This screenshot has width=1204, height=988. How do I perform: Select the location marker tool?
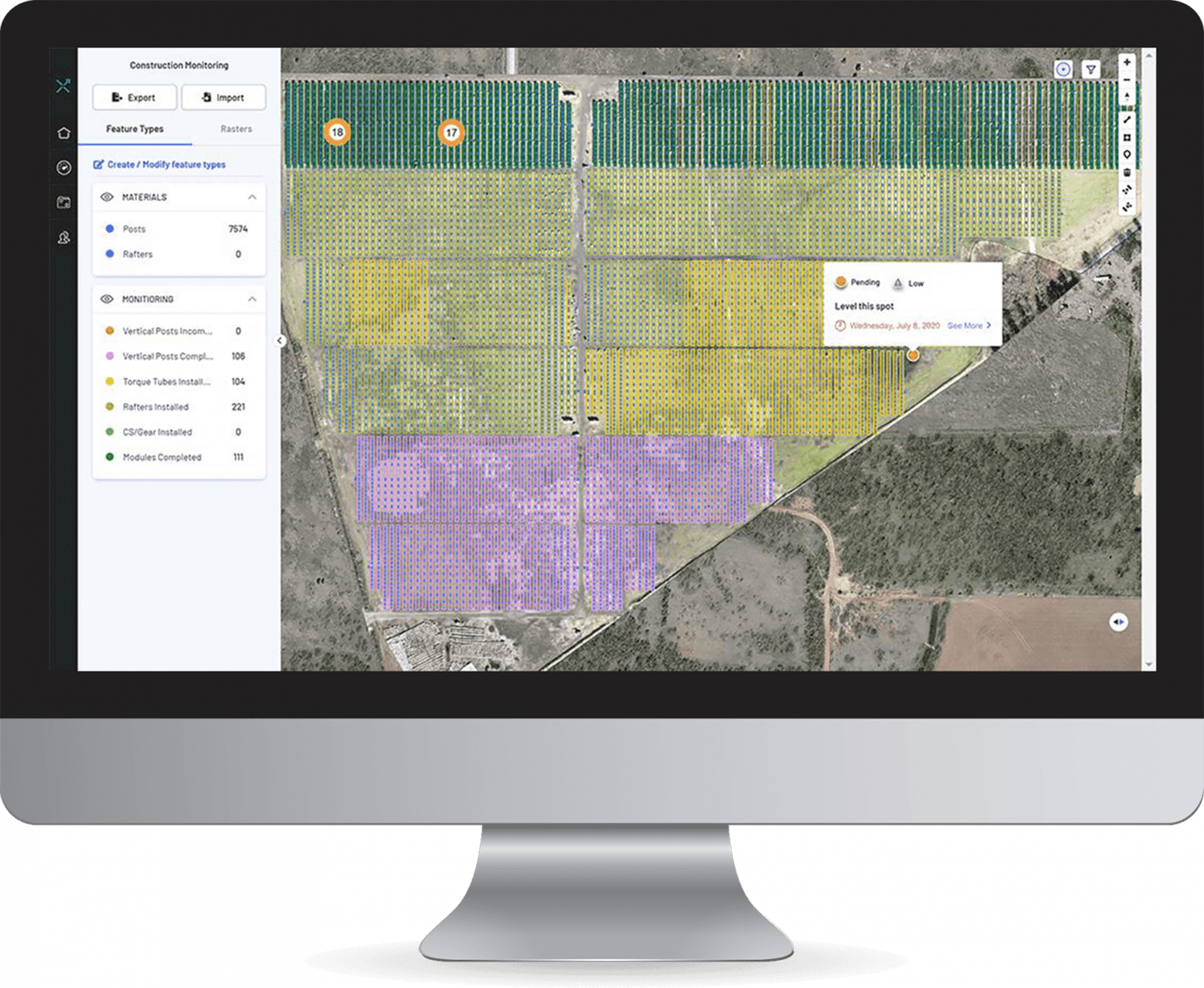pos(1127,155)
